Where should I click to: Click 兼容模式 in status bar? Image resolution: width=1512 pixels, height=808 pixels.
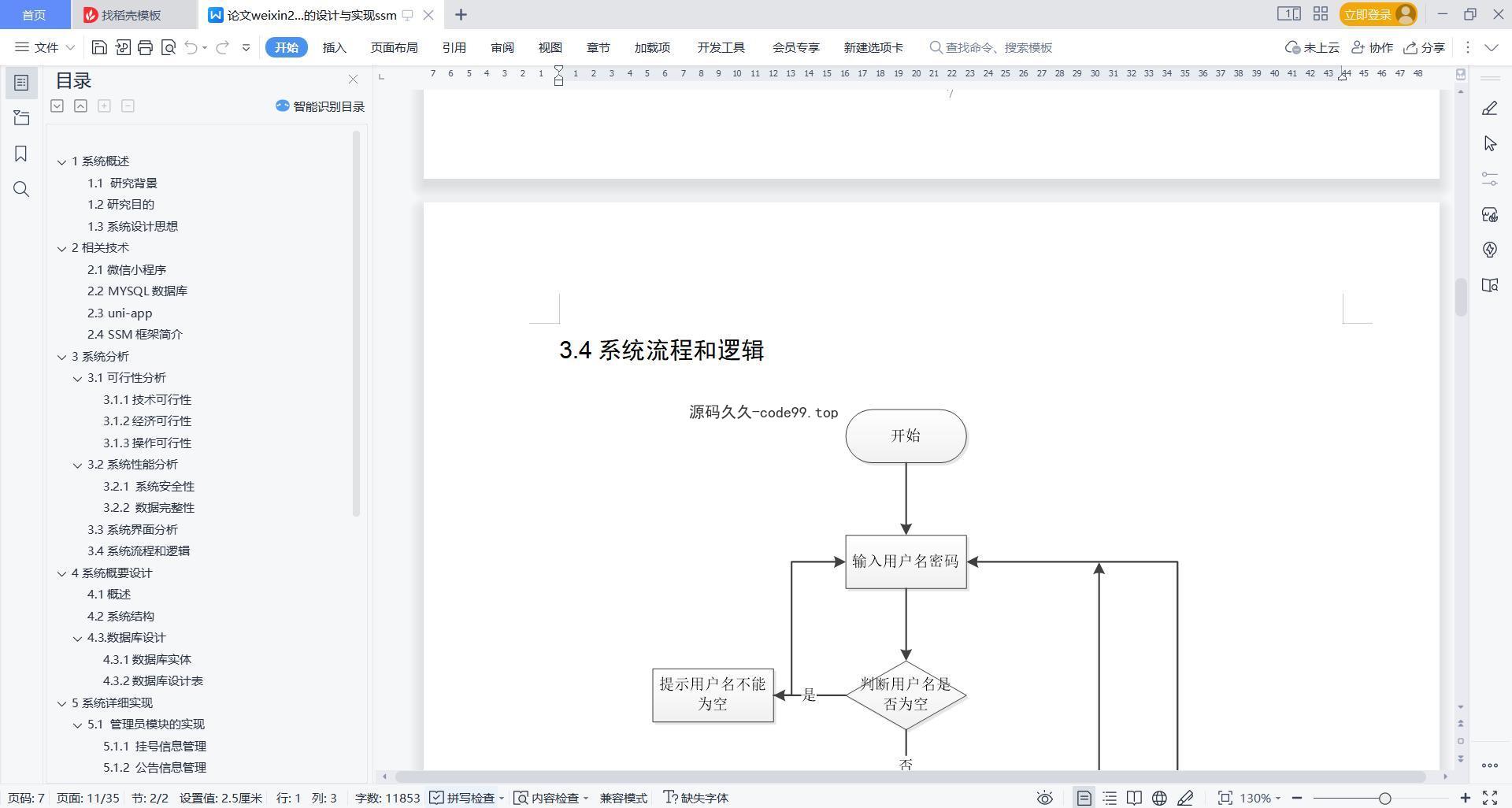tap(623, 798)
